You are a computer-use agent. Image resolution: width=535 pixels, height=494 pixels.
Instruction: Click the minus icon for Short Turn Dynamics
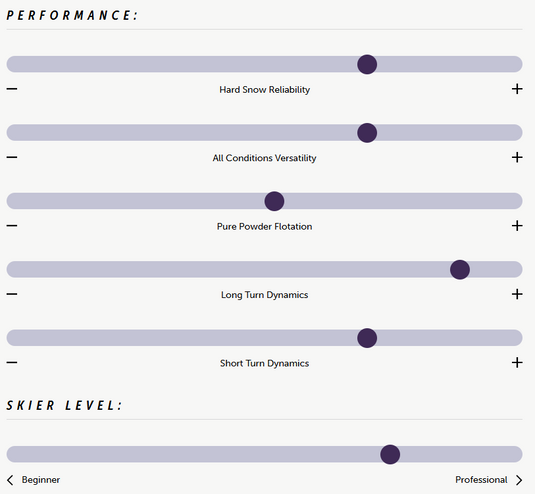(x=12, y=362)
